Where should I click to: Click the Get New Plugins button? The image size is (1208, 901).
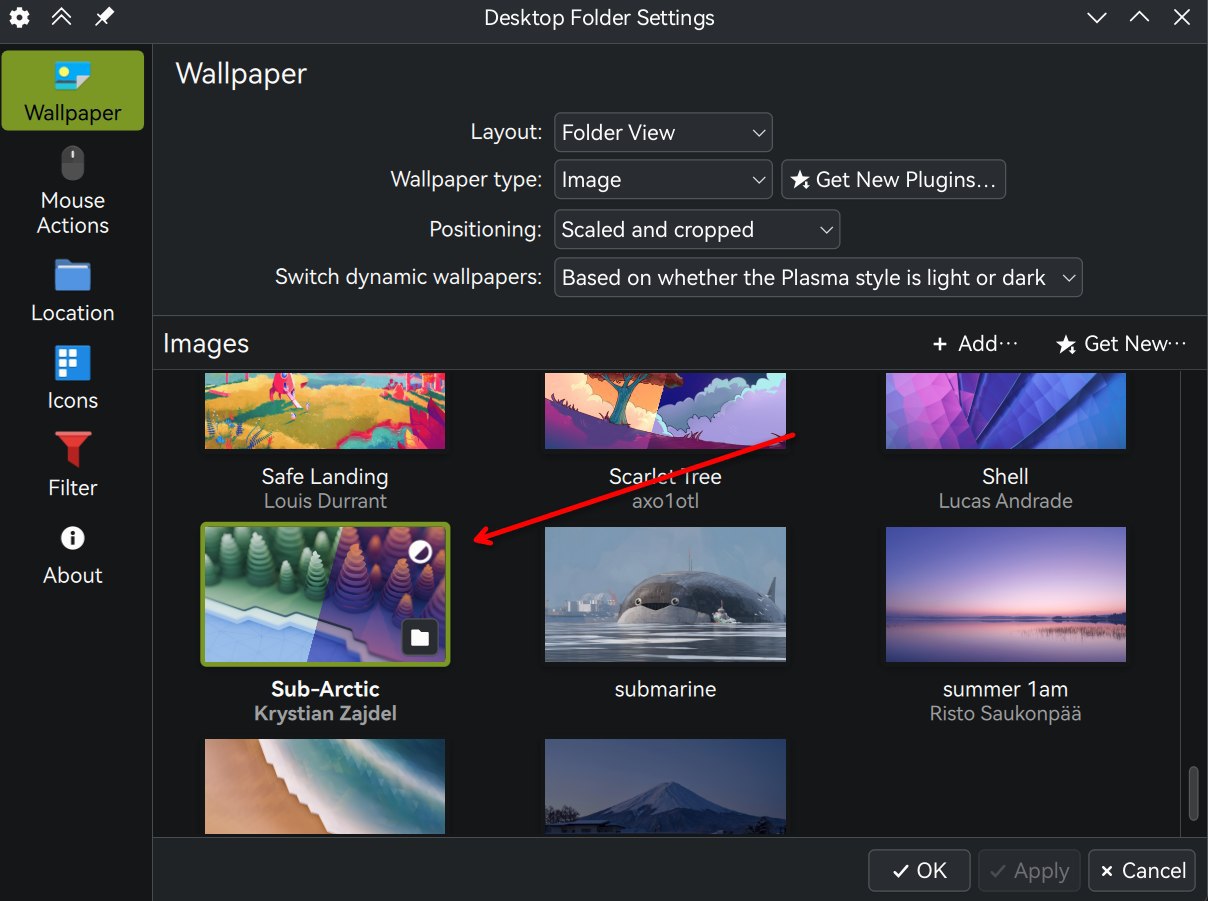(893, 179)
